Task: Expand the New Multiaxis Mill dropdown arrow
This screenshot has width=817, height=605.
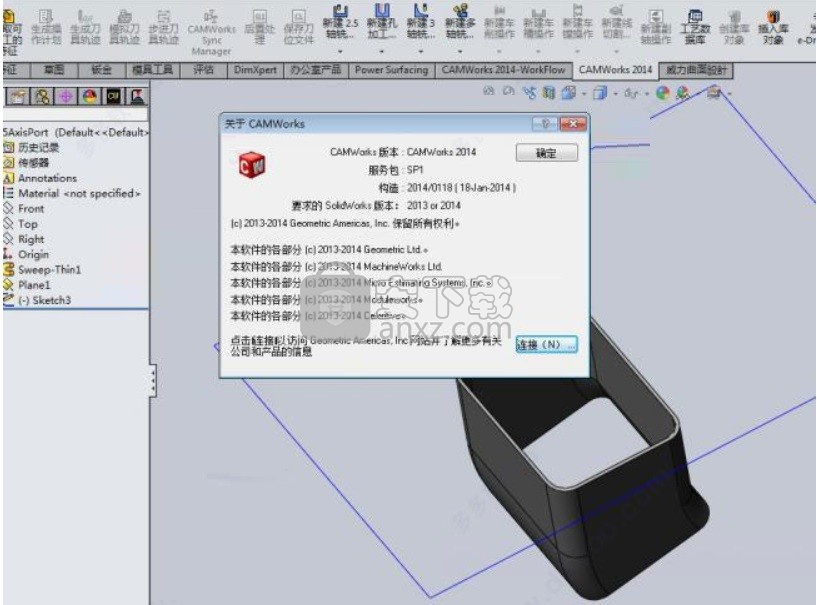Action: [460, 51]
